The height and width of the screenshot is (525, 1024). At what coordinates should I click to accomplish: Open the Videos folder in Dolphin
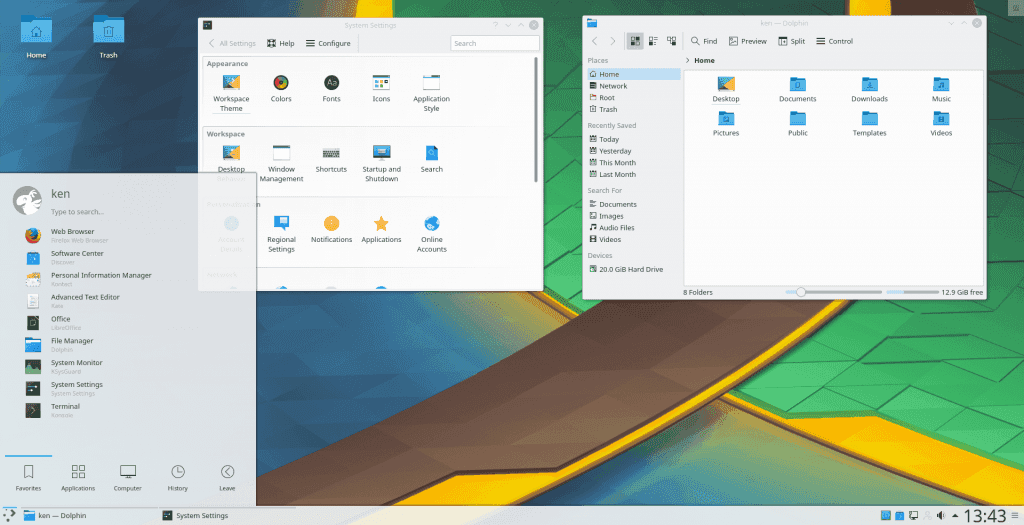941,123
